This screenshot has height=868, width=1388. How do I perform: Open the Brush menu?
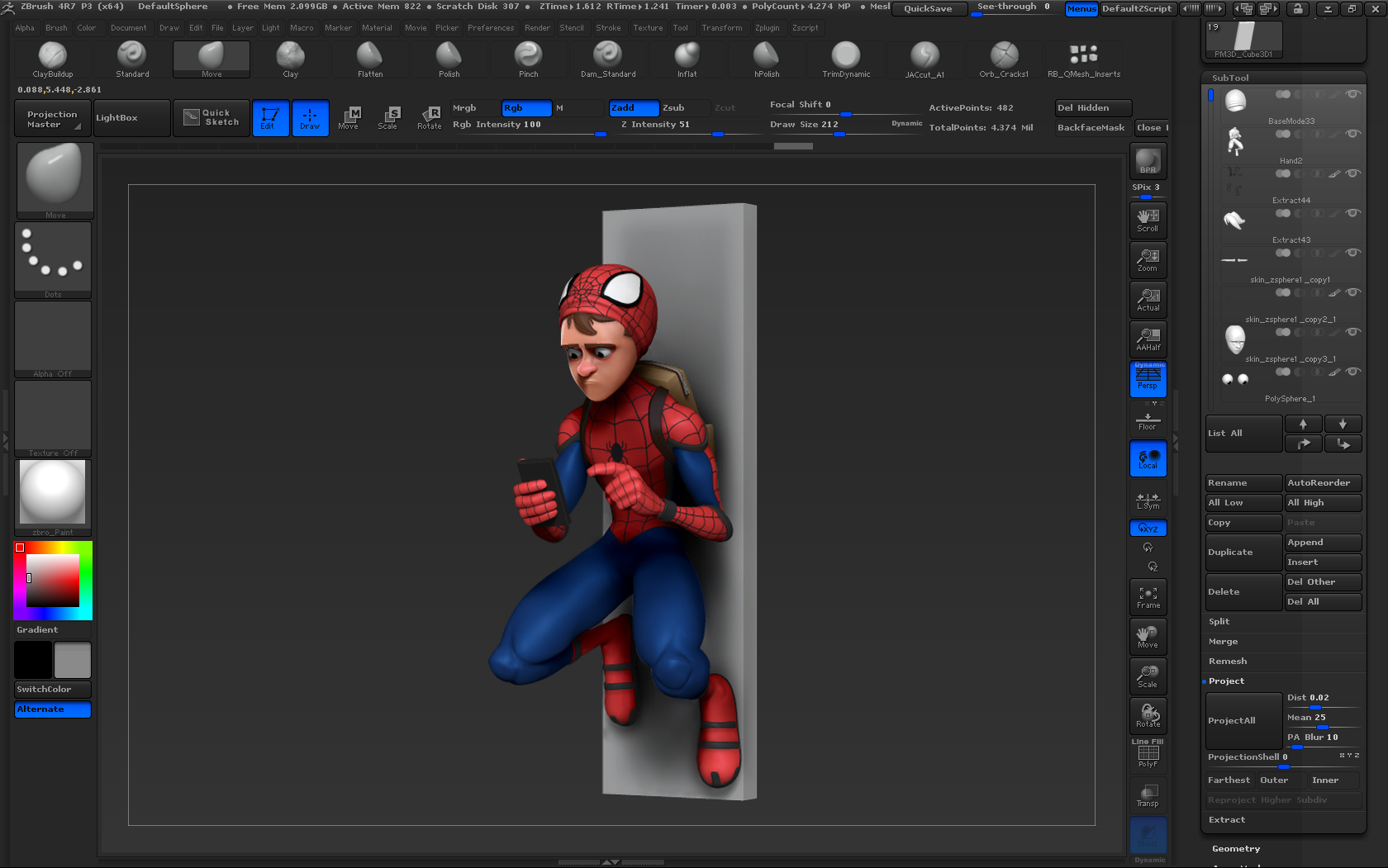click(x=56, y=28)
